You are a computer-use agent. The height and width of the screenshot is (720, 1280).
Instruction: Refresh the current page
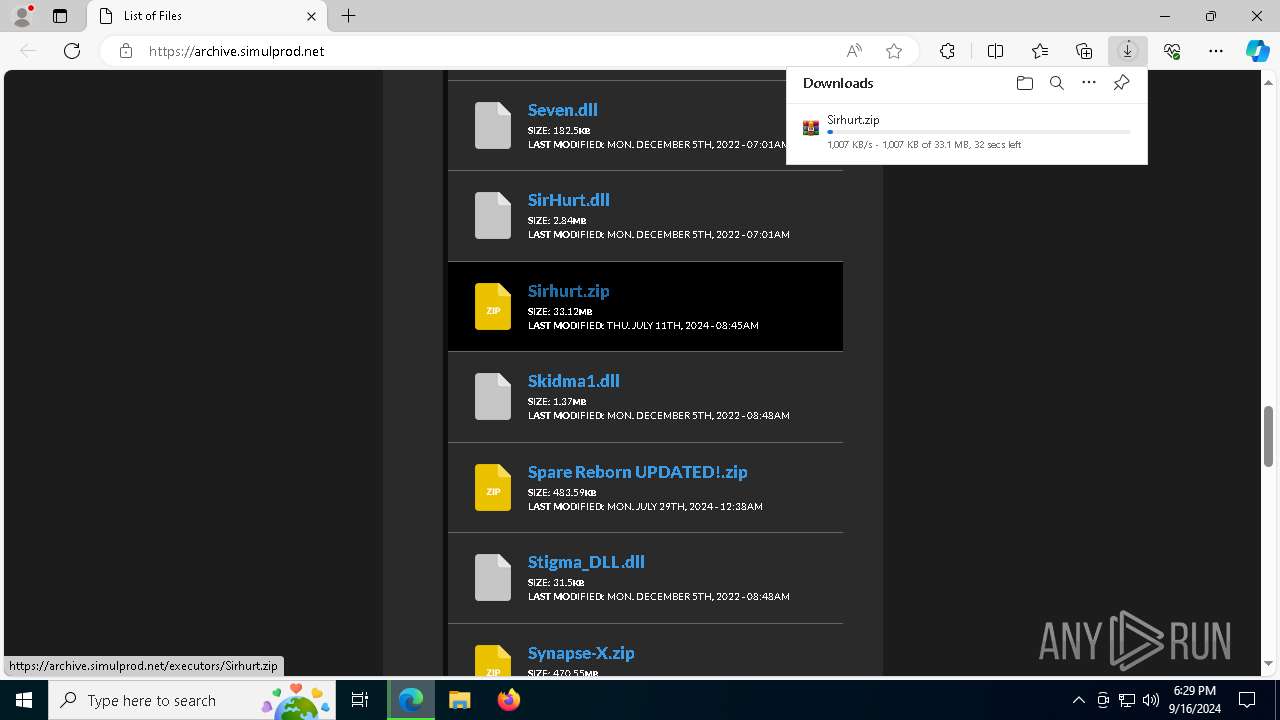(x=72, y=51)
